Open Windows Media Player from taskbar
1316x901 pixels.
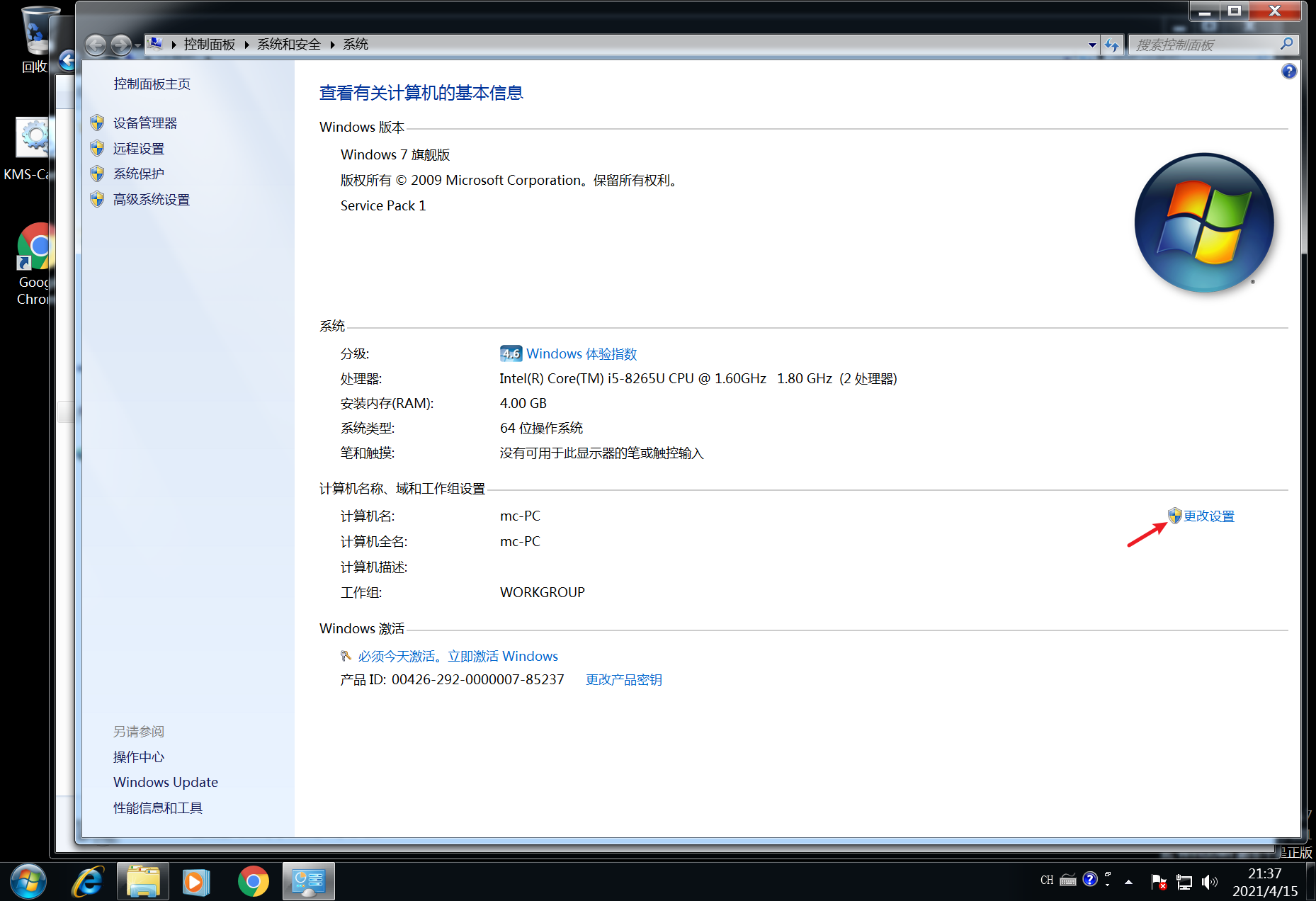click(195, 881)
